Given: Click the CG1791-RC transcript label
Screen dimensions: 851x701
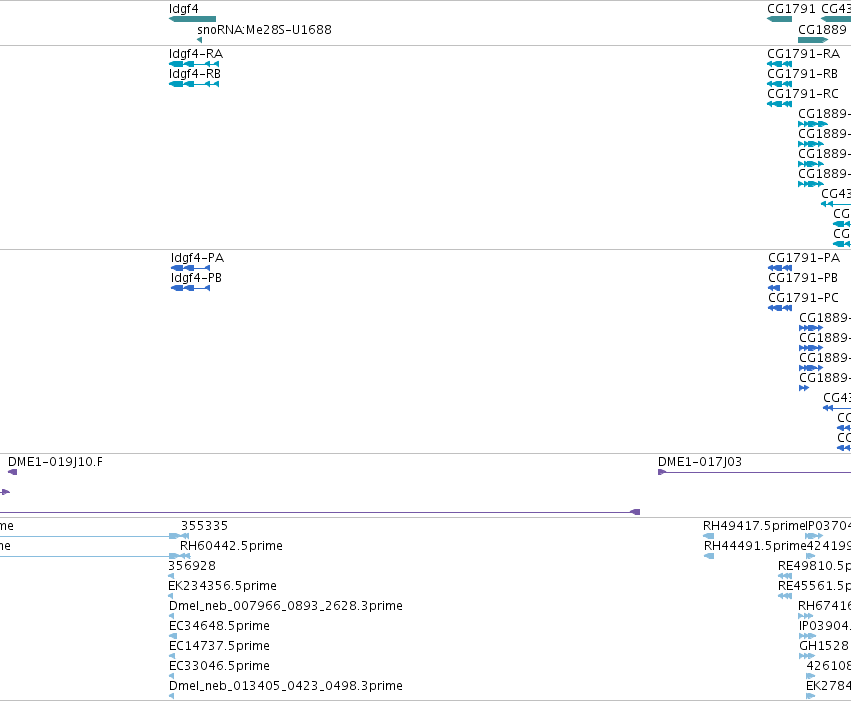Looking at the screenshot, I should tap(803, 94).
